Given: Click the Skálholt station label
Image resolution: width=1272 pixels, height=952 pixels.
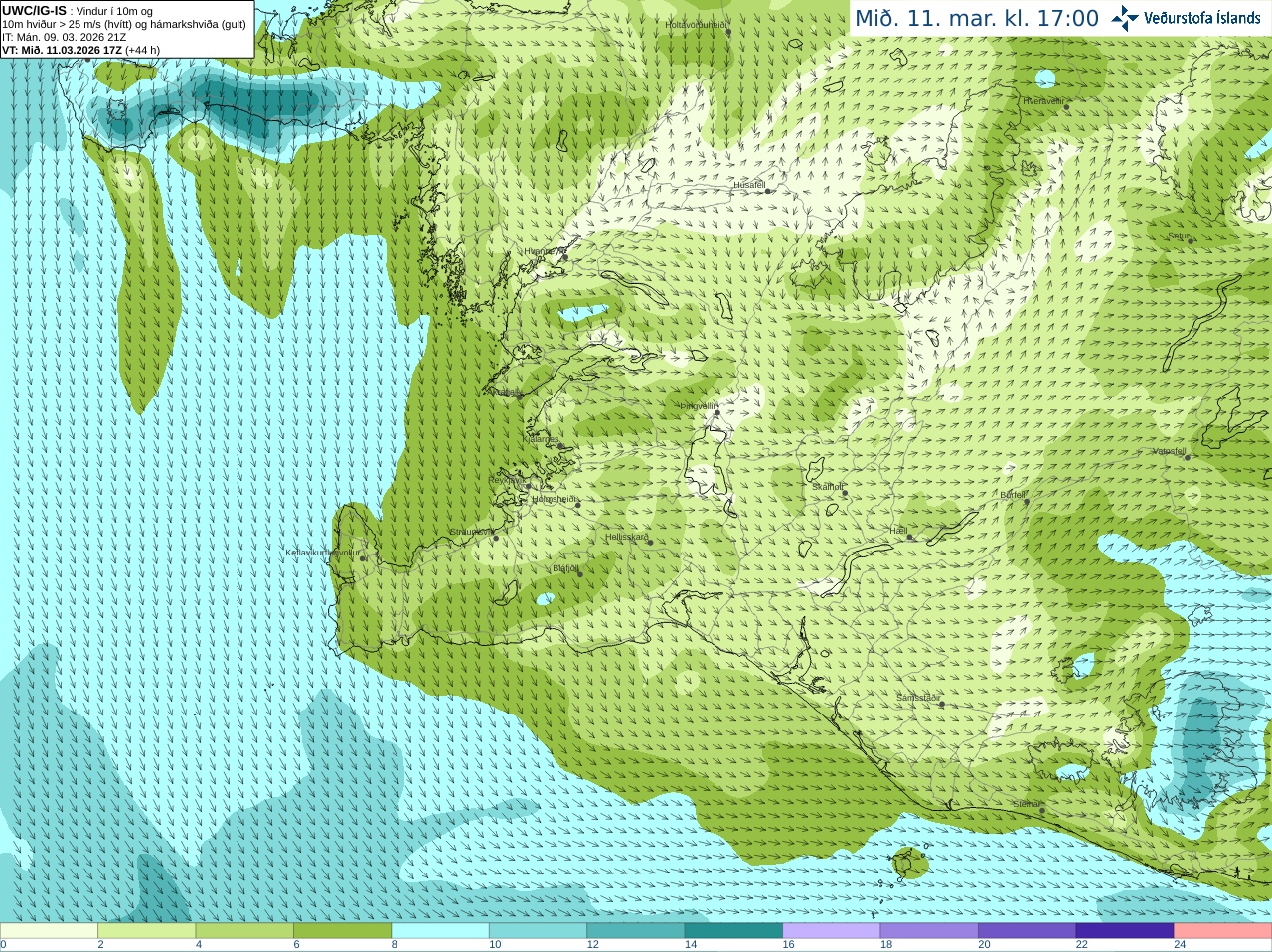Looking at the screenshot, I should pos(828,487).
